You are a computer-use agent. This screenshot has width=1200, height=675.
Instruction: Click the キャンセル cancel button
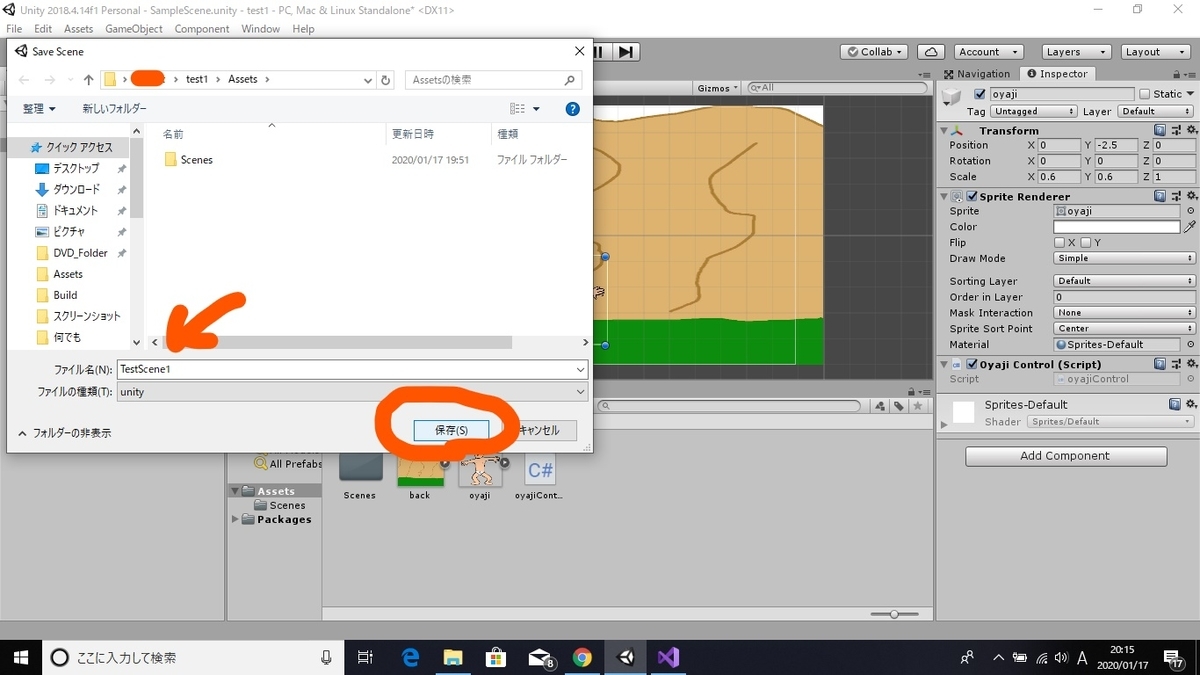click(539, 430)
